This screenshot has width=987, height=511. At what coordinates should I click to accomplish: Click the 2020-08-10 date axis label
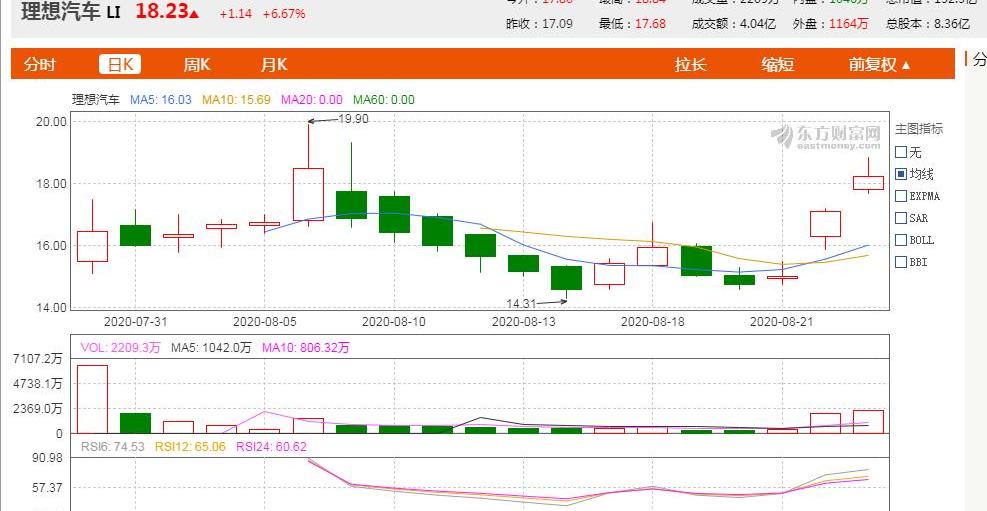point(394,321)
